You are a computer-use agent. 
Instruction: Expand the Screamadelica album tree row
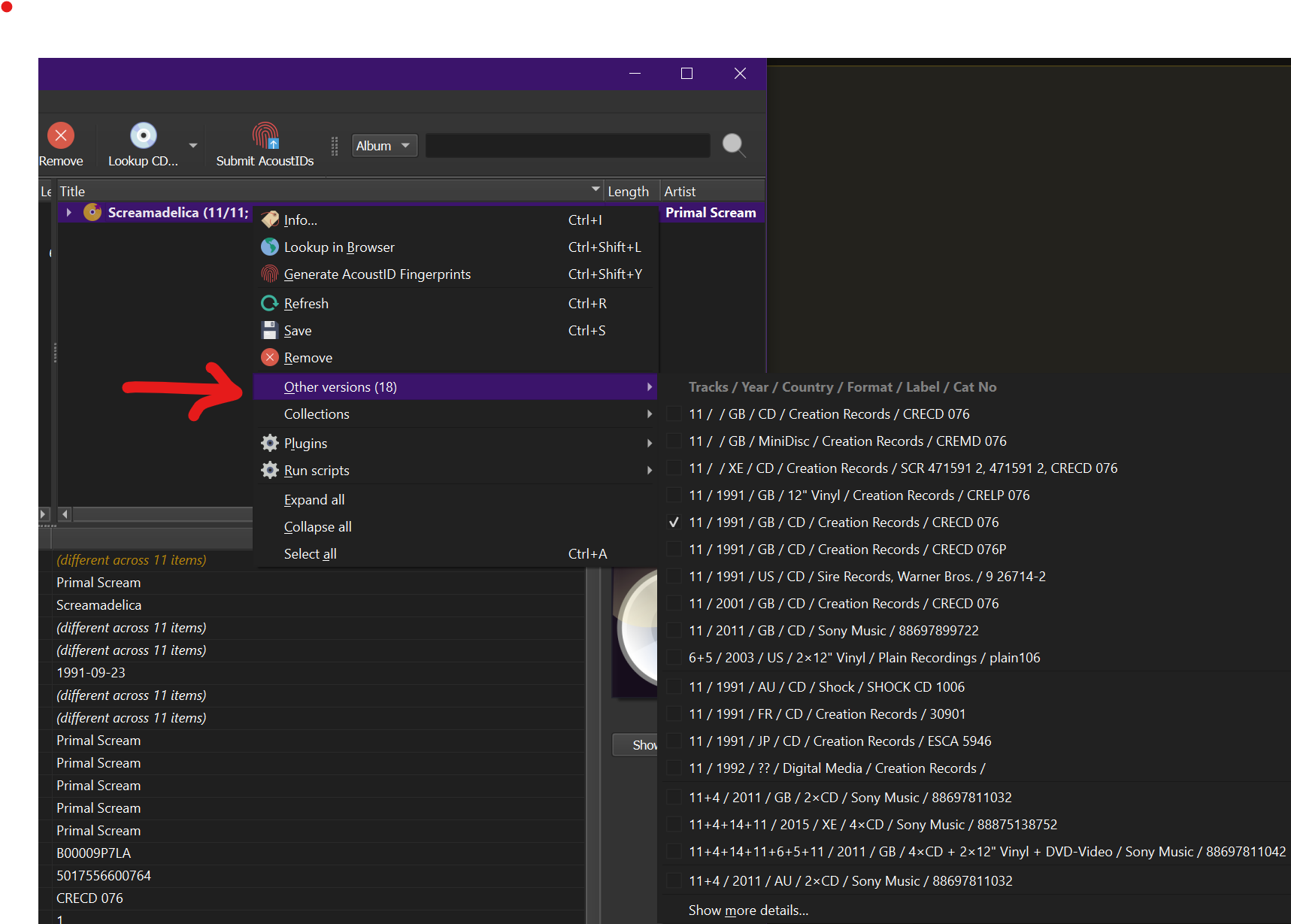tap(69, 213)
